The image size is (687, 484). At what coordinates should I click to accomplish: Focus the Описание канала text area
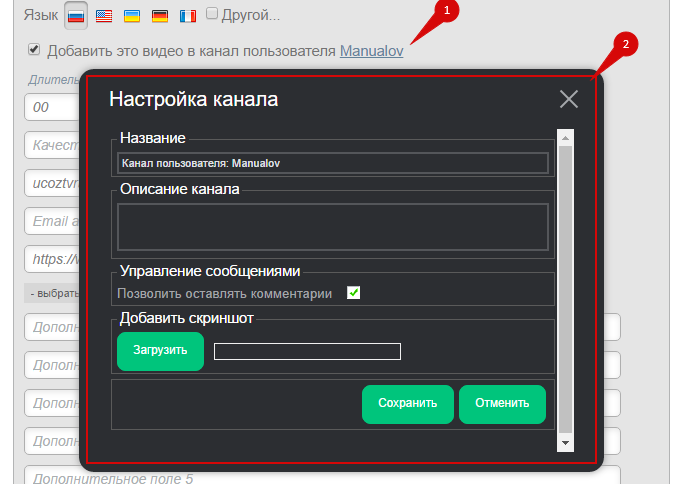332,226
